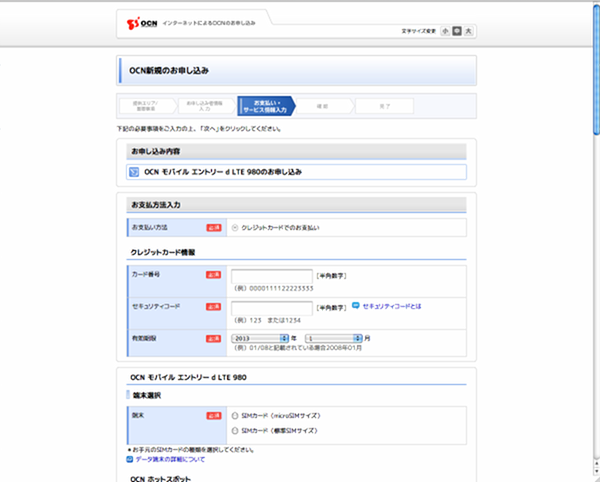The width and height of the screenshot is (600, 482).
Task: Click the card number input field
Action: [272, 276]
